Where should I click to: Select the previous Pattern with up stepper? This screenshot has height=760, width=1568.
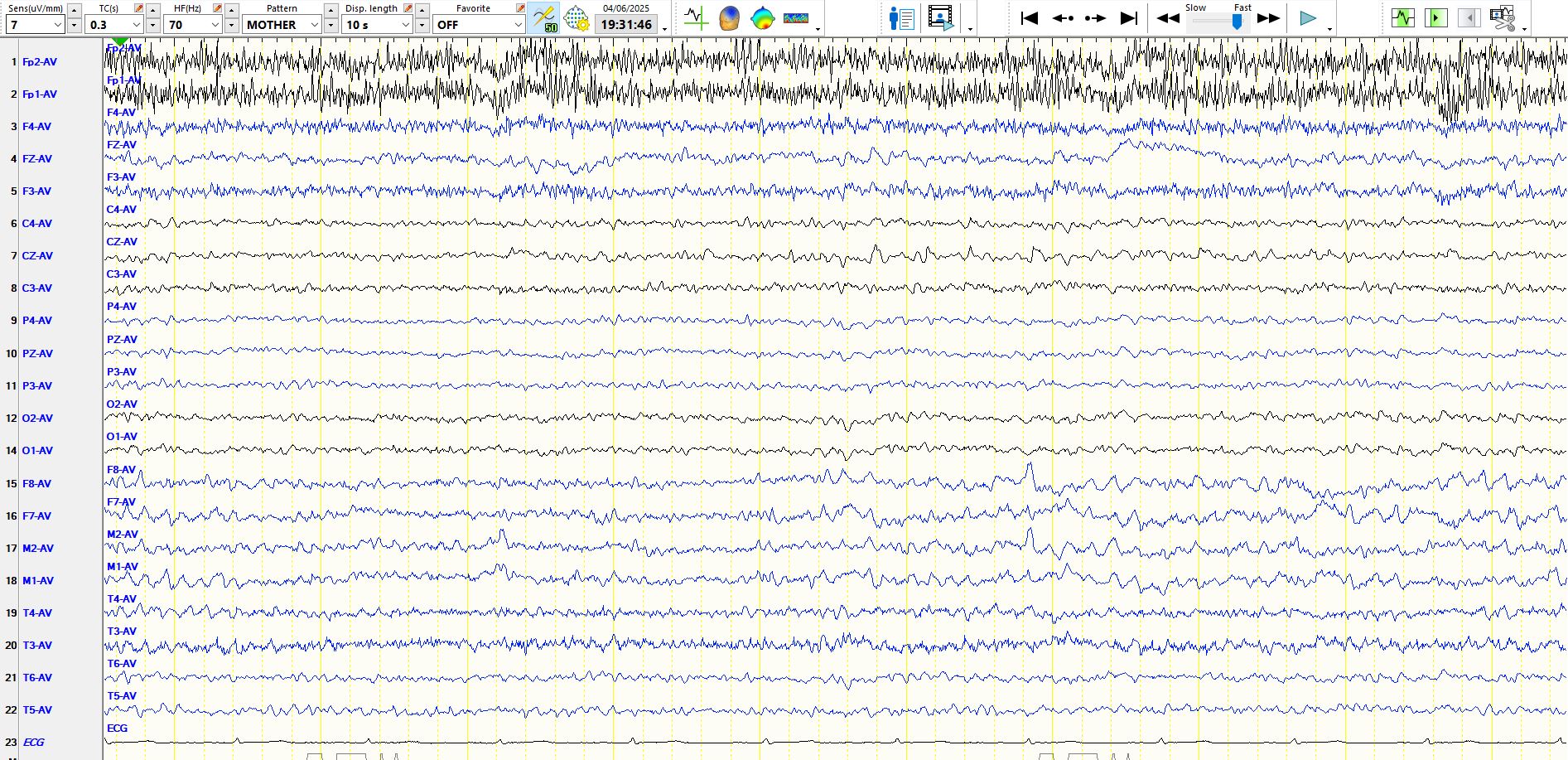coord(330,10)
